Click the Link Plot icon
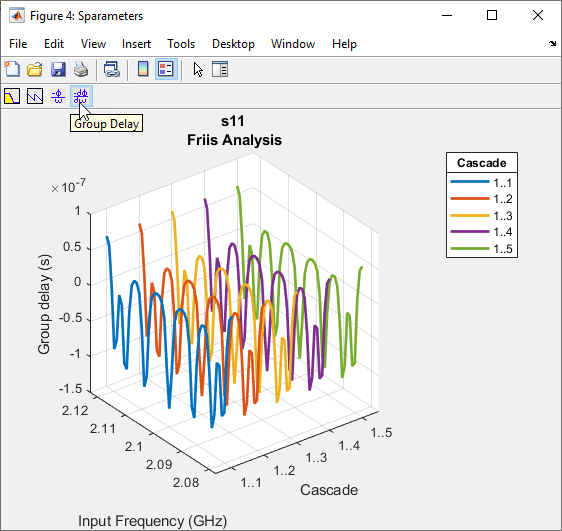This screenshot has height=531, width=562. coord(112,69)
